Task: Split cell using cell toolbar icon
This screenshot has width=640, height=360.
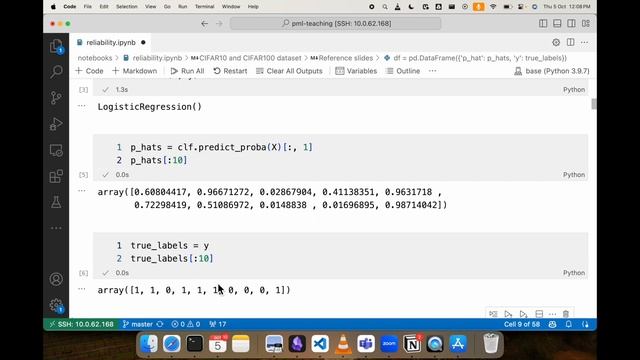Action: pyautogui.click(x=539, y=314)
